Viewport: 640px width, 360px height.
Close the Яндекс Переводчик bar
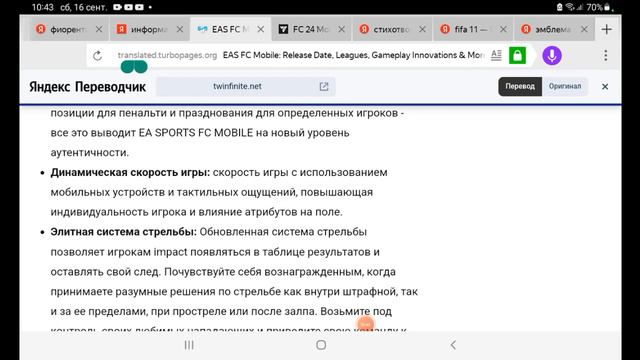click(605, 87)
